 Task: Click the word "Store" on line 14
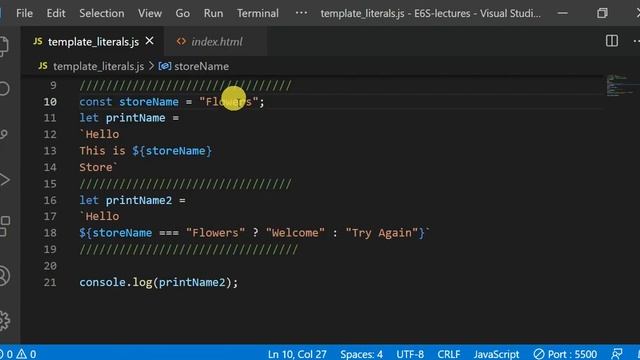pos(96,167)
